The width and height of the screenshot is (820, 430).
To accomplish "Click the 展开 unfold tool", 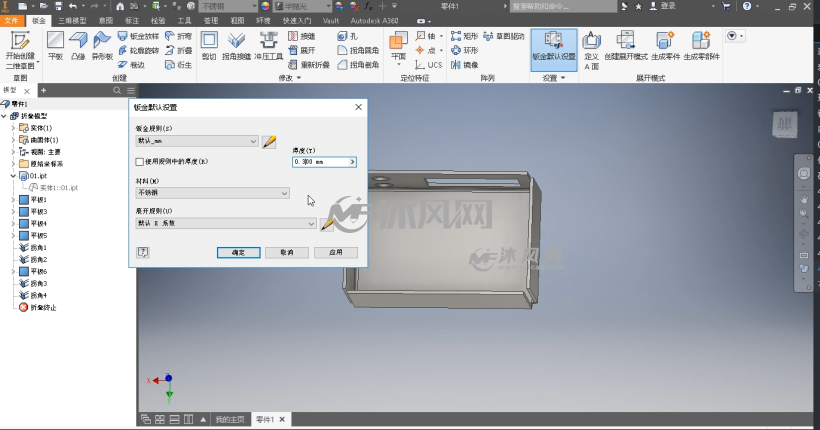I will coord(302,50).
